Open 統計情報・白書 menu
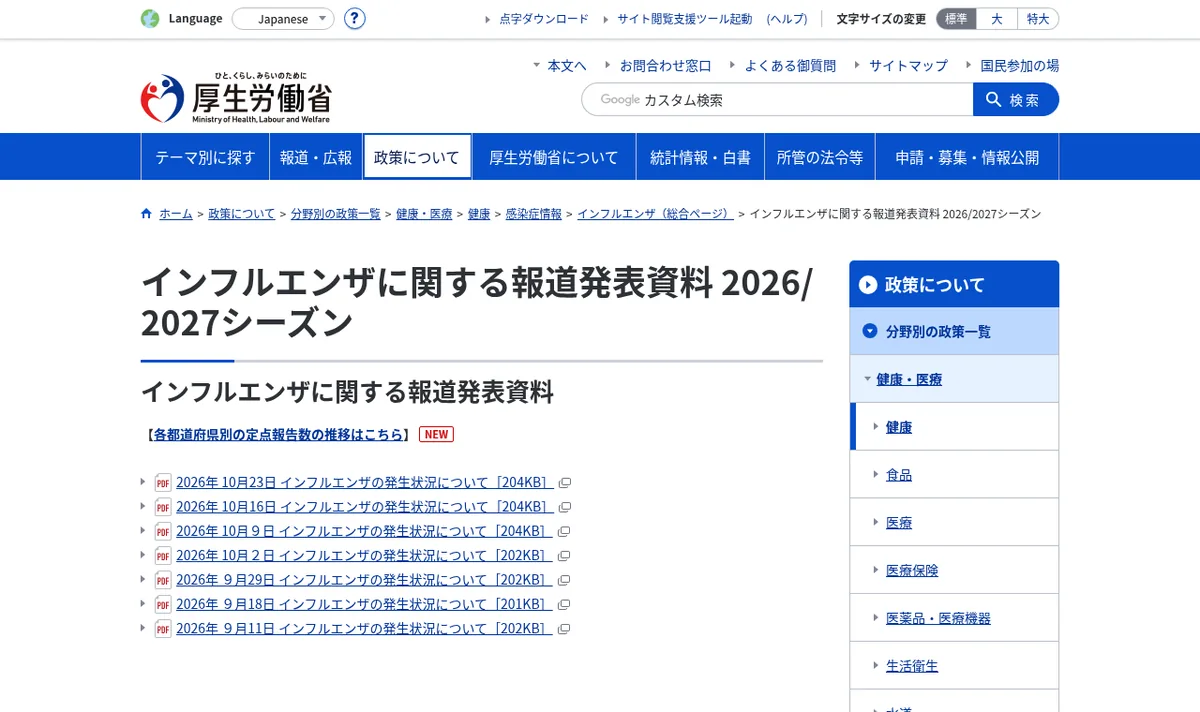 (700, 157)
